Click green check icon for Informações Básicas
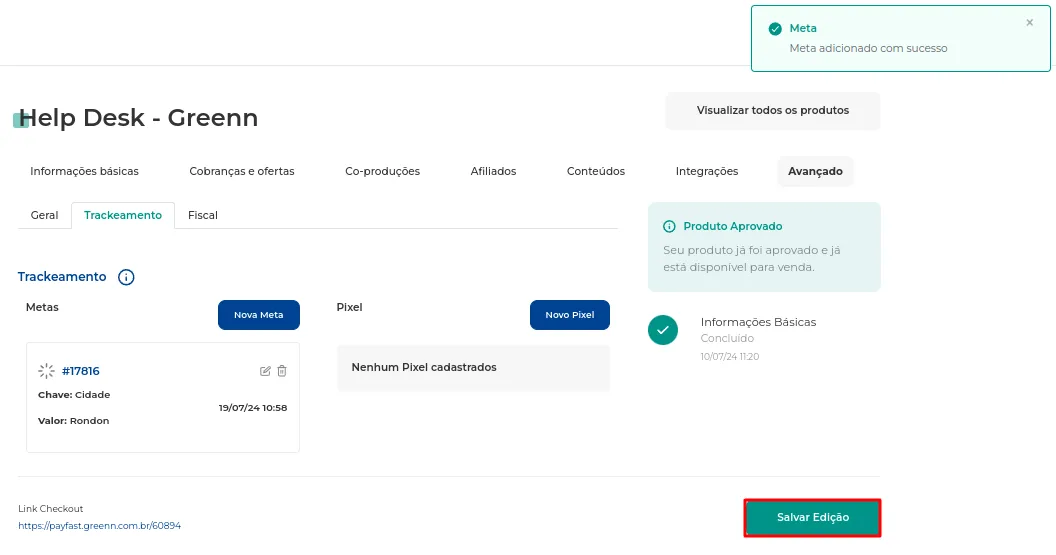The height and width of the screenshot is (555, 1056). pos(663,330)
